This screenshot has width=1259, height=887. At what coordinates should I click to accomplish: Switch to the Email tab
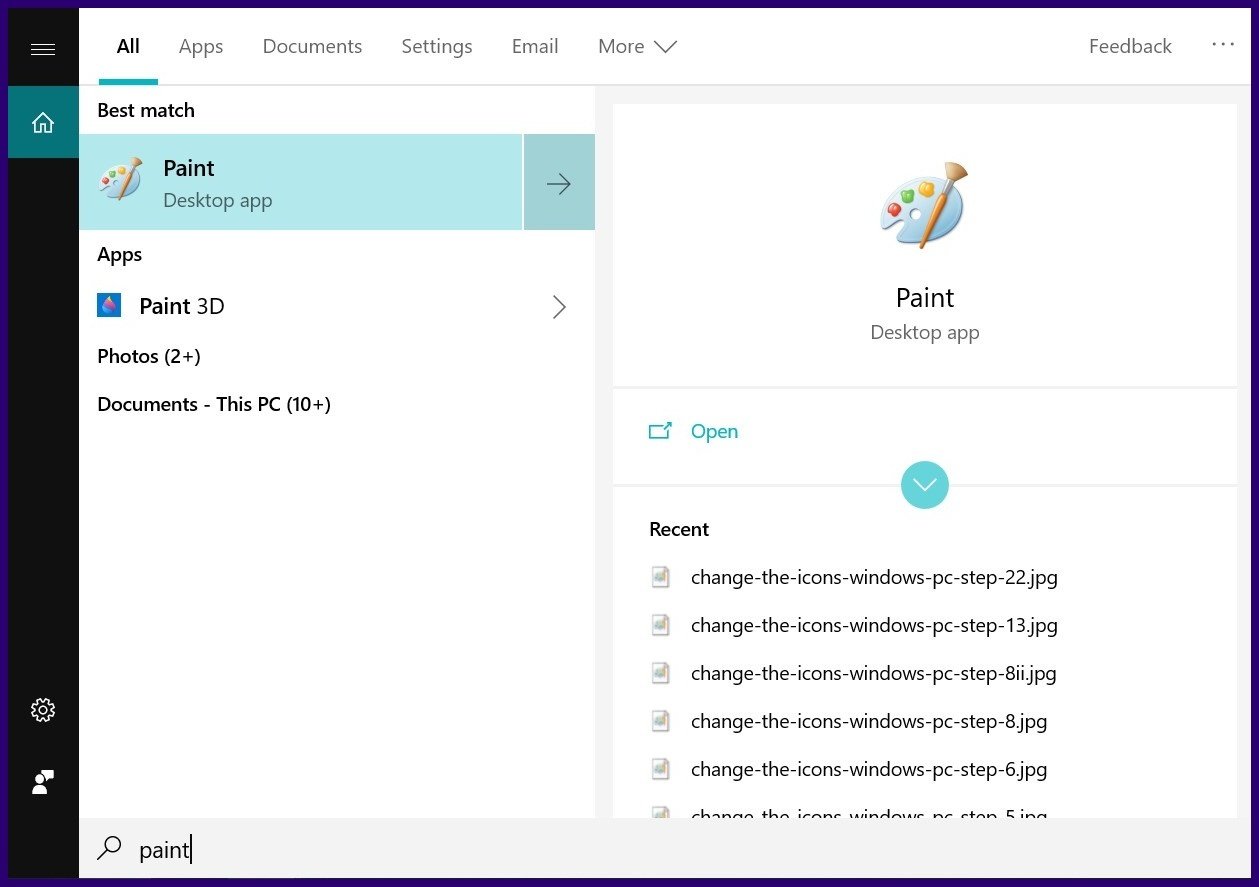click(x=535, y=46)
